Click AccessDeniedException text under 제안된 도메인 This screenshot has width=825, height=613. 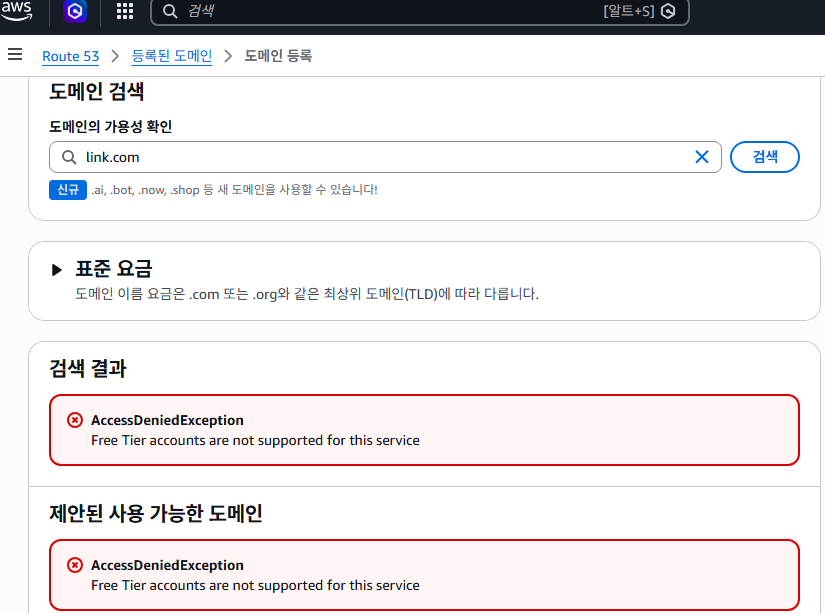click(167, 565)
